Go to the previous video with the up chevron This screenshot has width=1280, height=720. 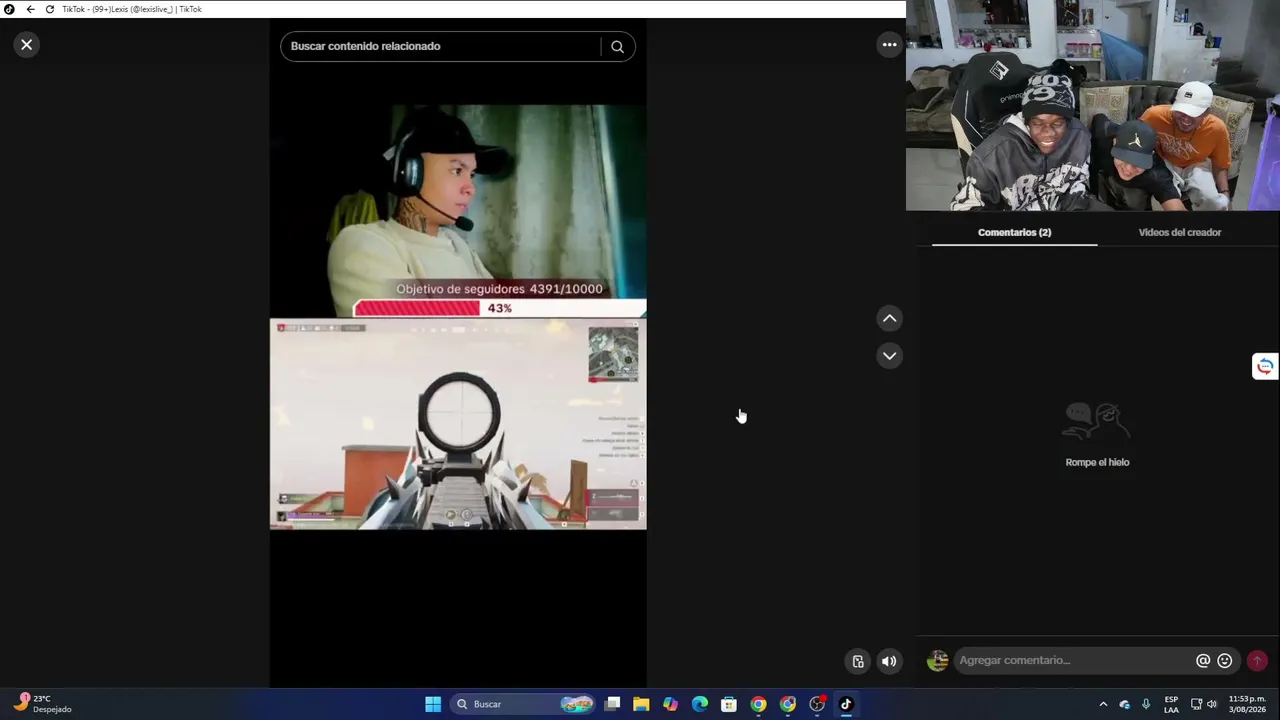point(889,318)
